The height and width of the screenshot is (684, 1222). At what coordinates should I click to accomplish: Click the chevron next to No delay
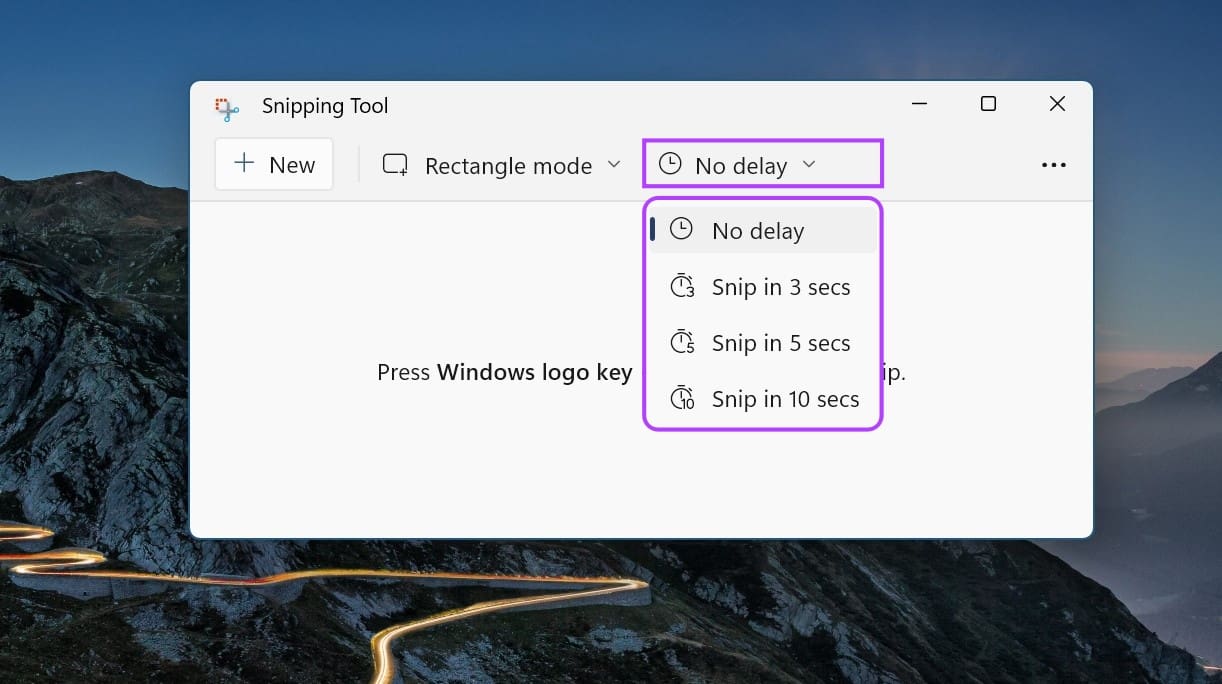pyautogui.click(x=810, y=165)
